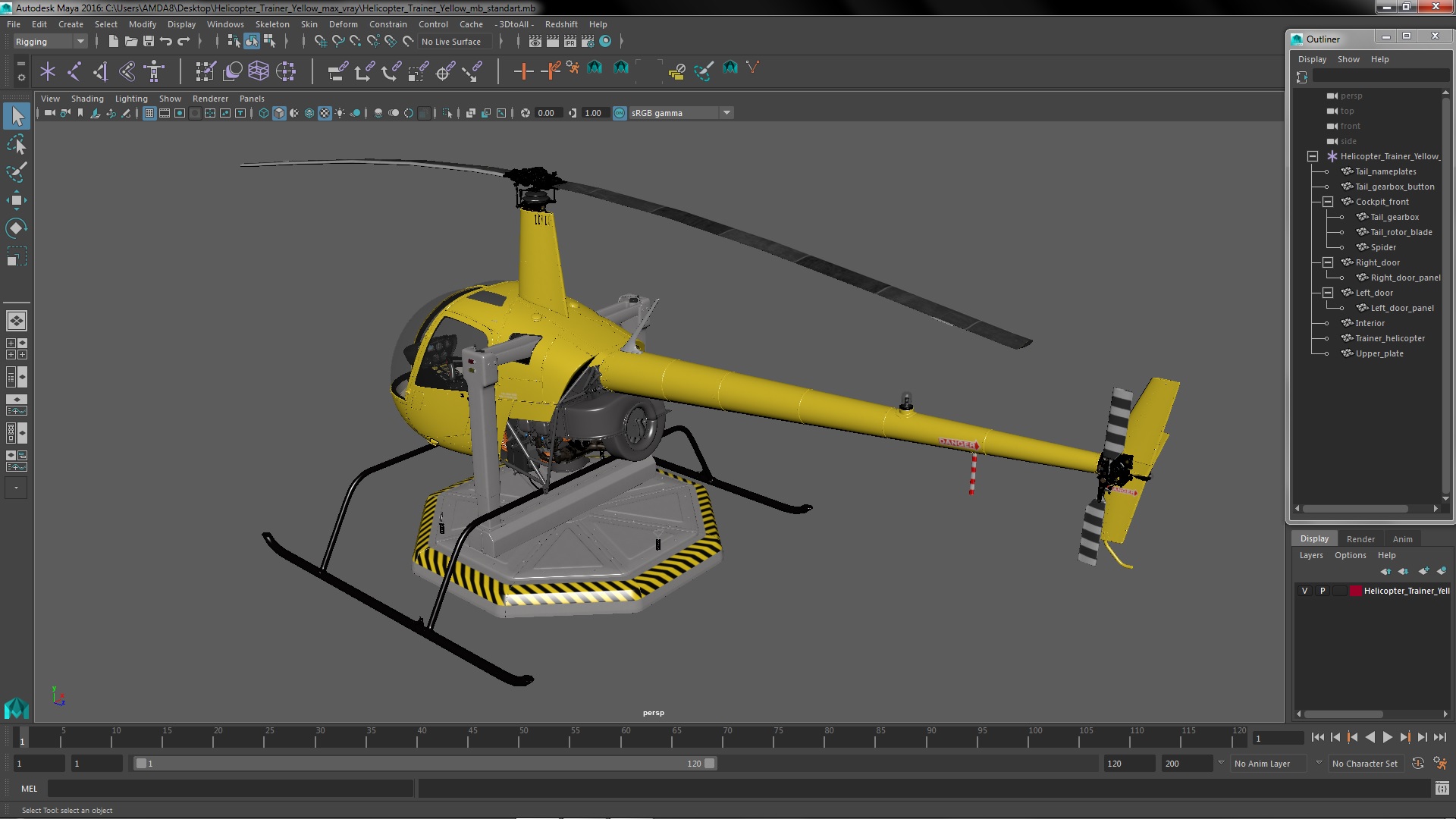
Task: Click the Redo arrow icon
Action: (184, 42)
